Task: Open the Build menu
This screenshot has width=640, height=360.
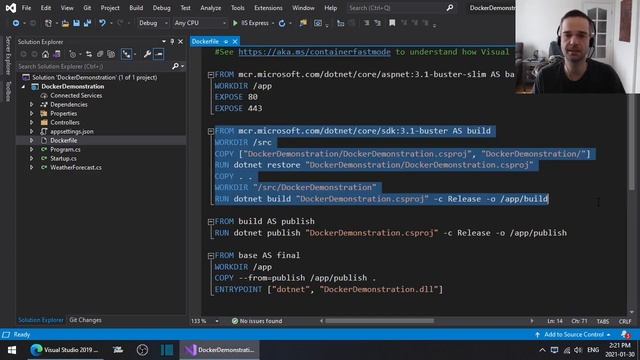Action: tap(136, 8)
